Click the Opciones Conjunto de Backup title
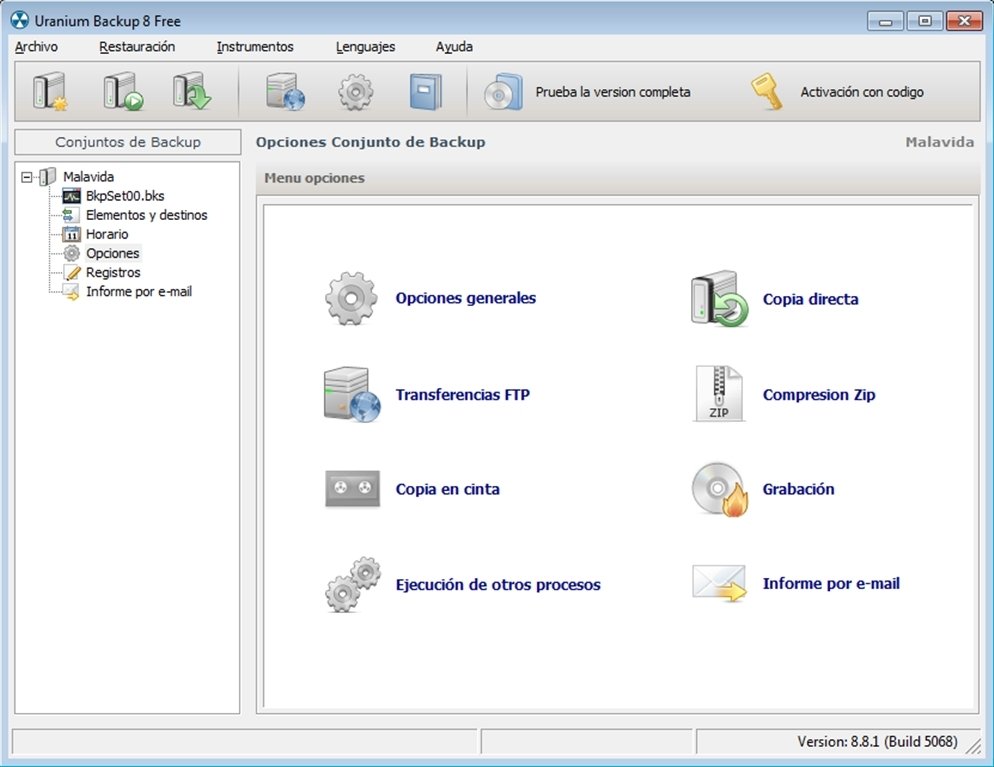The image size is (994, 767). [370, 142]
